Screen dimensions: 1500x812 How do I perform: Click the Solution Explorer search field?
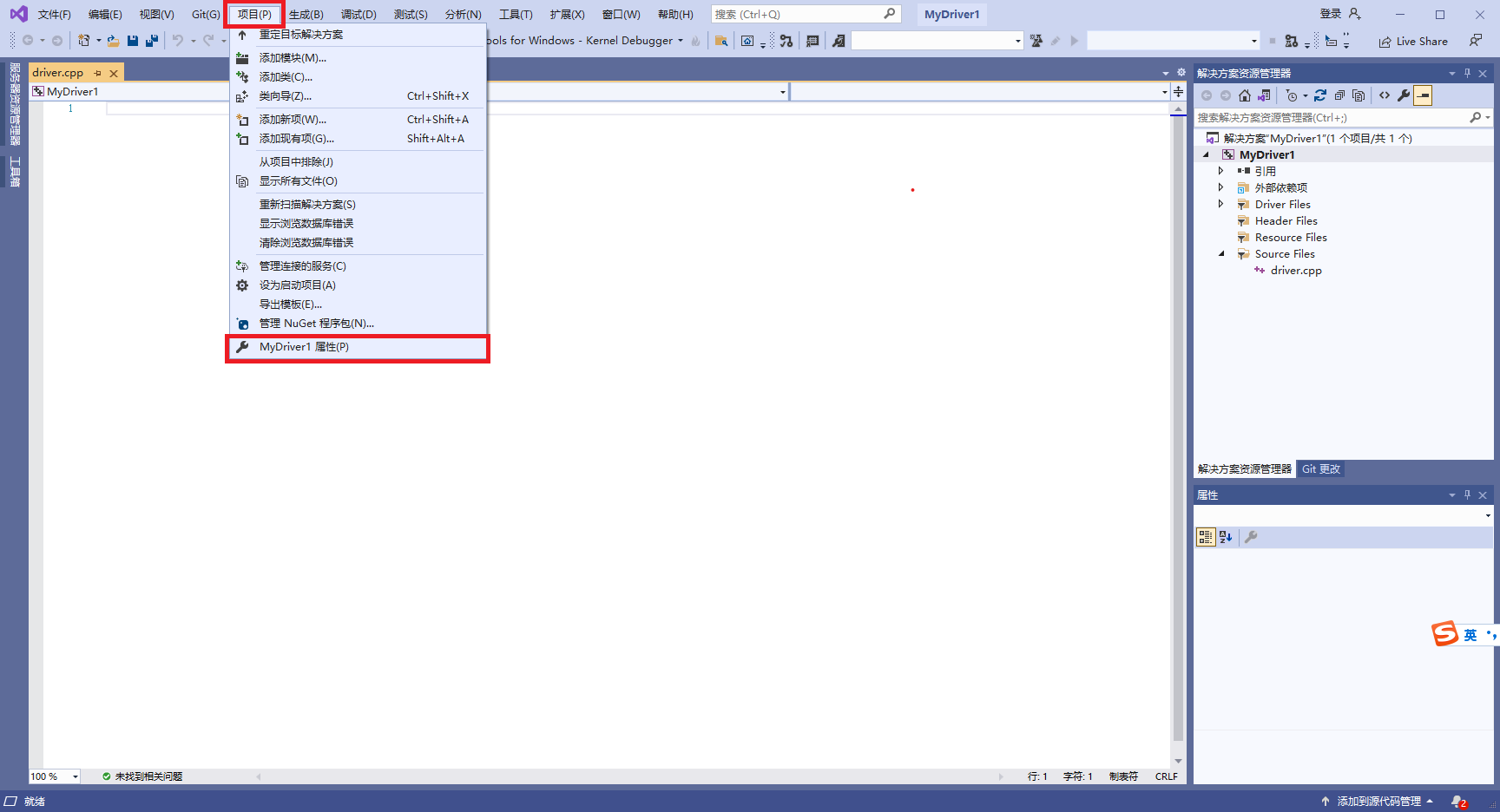coord(1343,117)
